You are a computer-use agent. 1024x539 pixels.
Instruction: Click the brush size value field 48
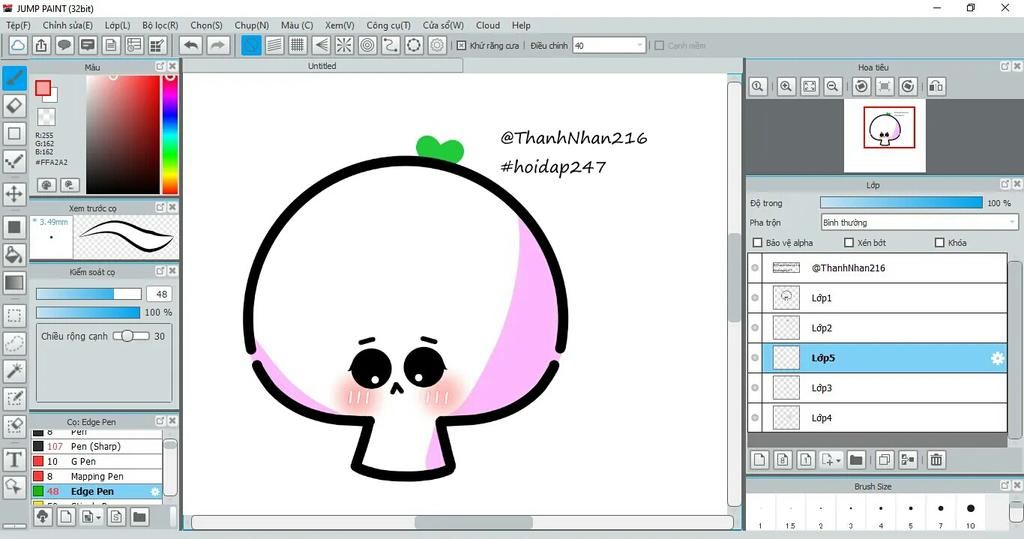(x=160, y=294)
